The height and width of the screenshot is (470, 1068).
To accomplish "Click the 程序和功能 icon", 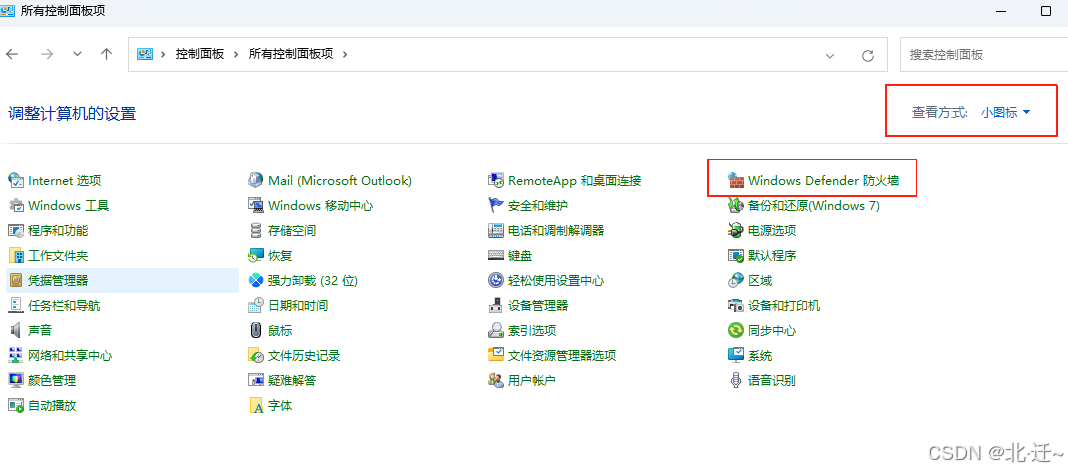I will point(16,230).
